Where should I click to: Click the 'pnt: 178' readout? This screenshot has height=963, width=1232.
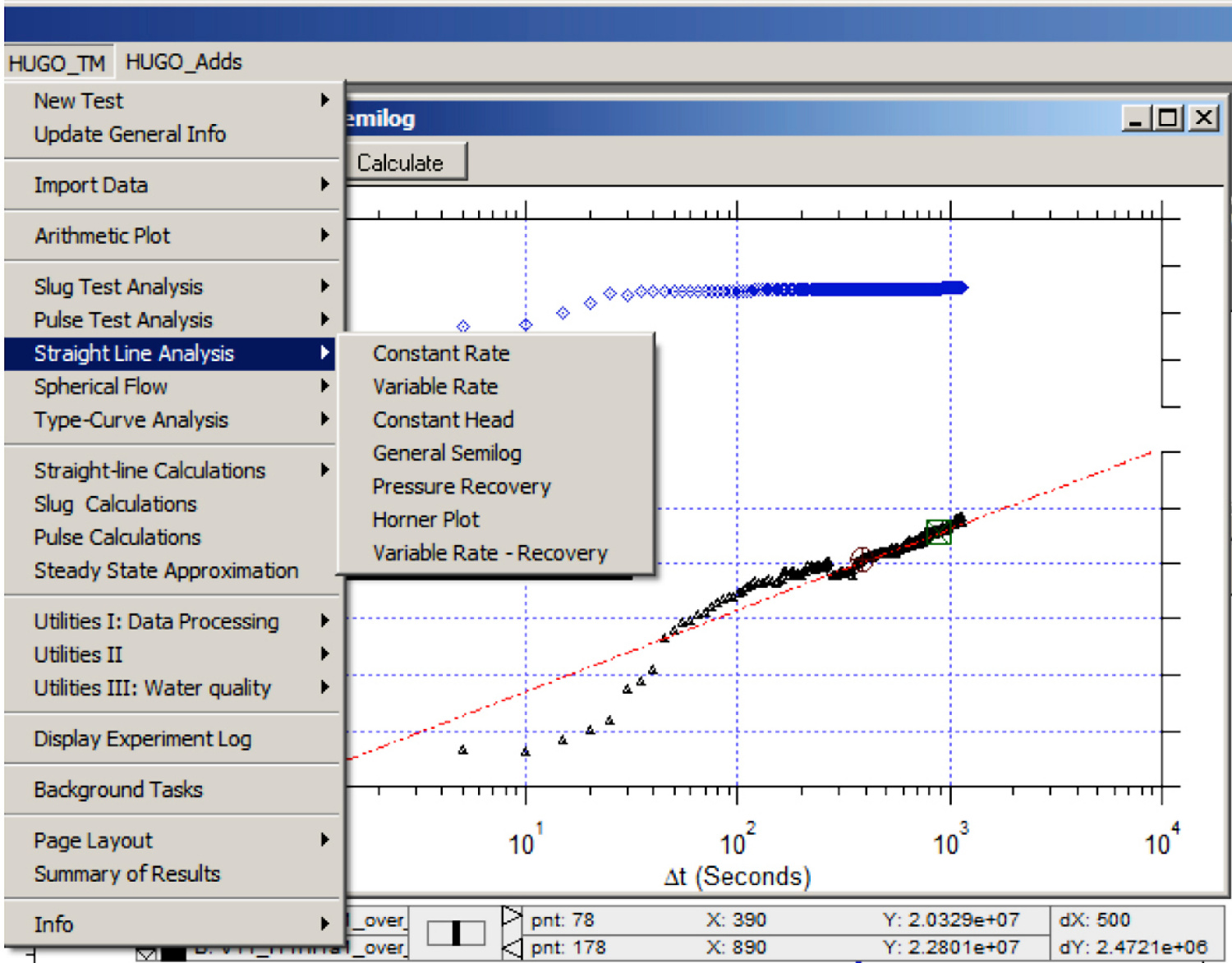pos(568,947)
